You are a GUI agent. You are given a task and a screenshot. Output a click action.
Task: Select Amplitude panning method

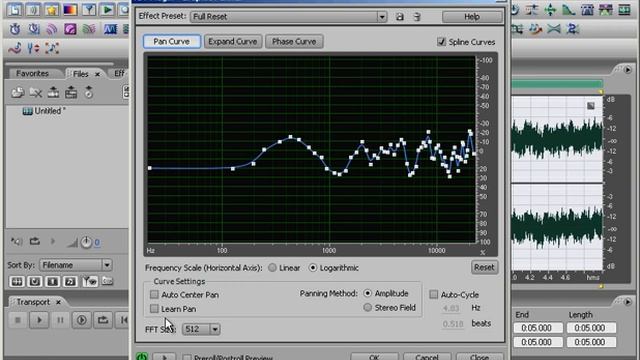click(x=367, y=293)
